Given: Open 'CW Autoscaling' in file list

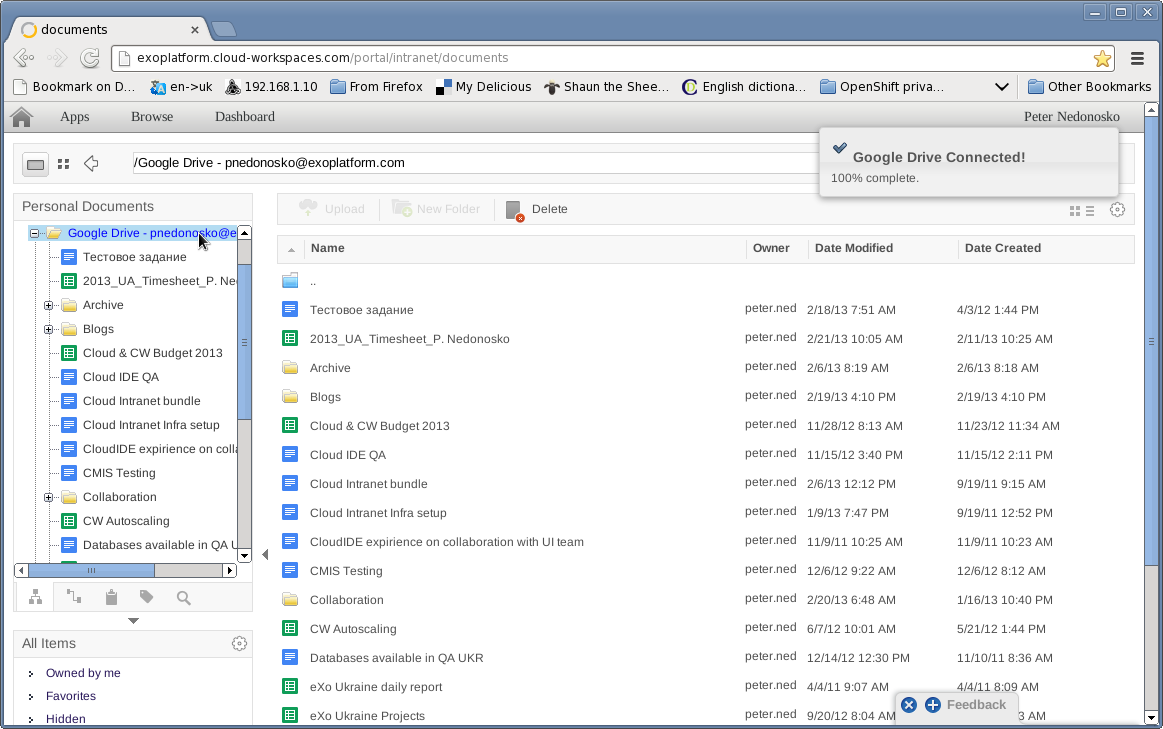Looking at the screenshot, I should click(x=353, y=629).
